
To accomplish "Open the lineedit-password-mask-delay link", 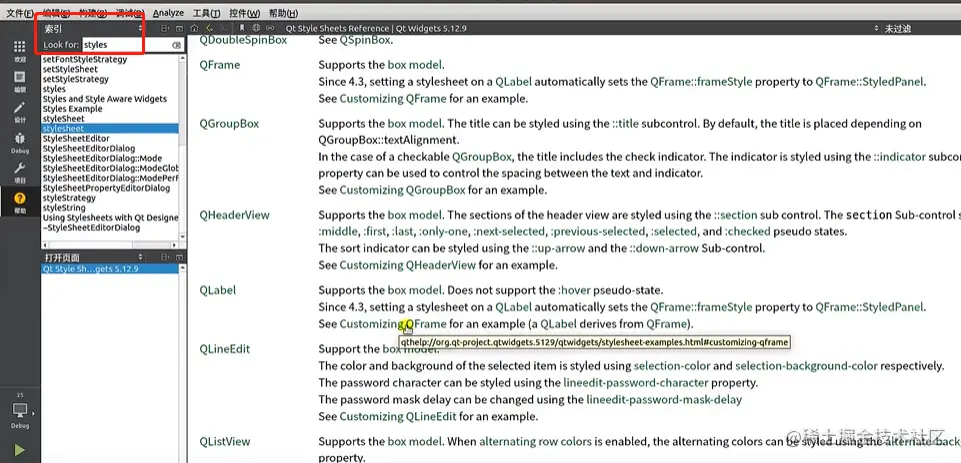I will 664,399.
